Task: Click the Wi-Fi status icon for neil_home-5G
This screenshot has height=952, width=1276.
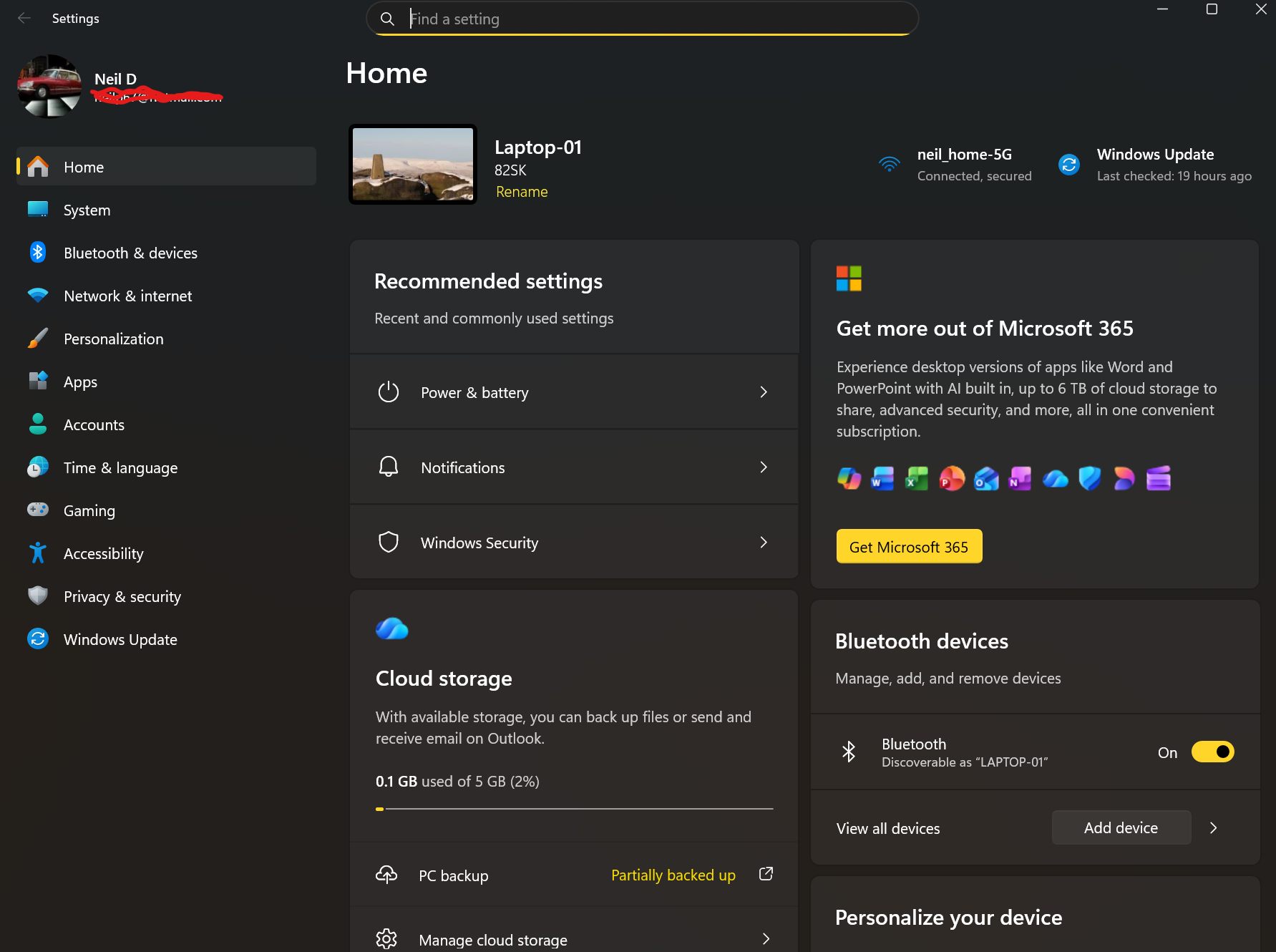Action: (x=890, y=165)
